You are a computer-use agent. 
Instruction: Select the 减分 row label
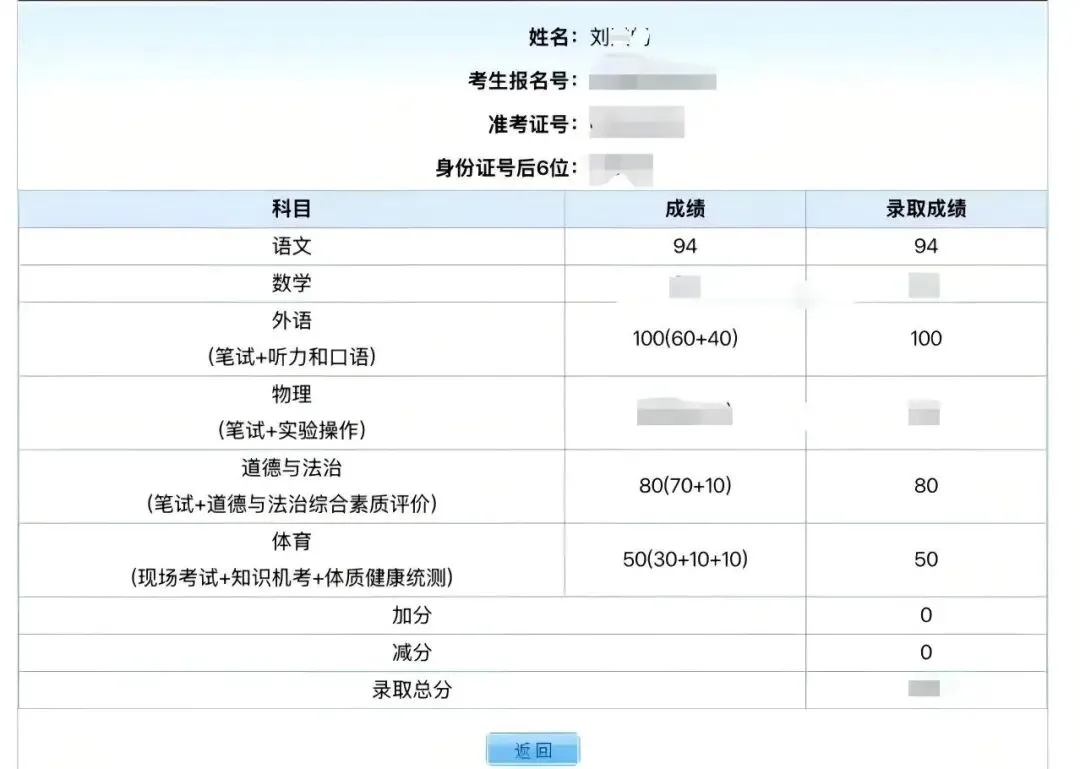(412, 653)
